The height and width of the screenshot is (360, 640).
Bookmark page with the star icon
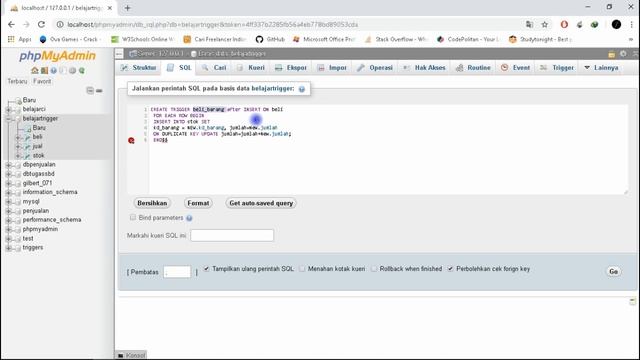coord(544,24)
